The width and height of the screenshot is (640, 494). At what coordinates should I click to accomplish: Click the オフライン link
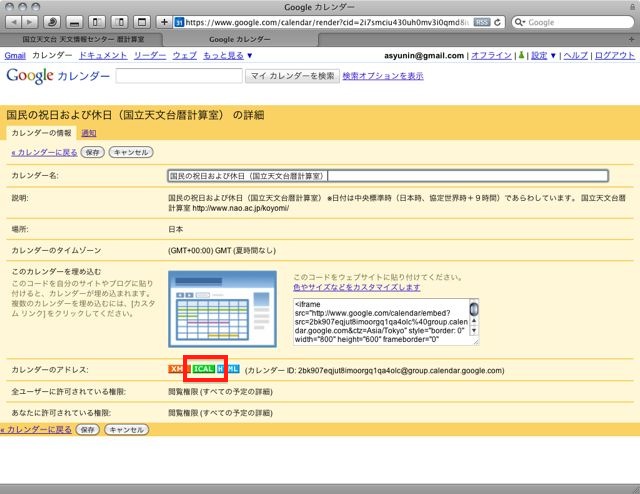point(491,55)
